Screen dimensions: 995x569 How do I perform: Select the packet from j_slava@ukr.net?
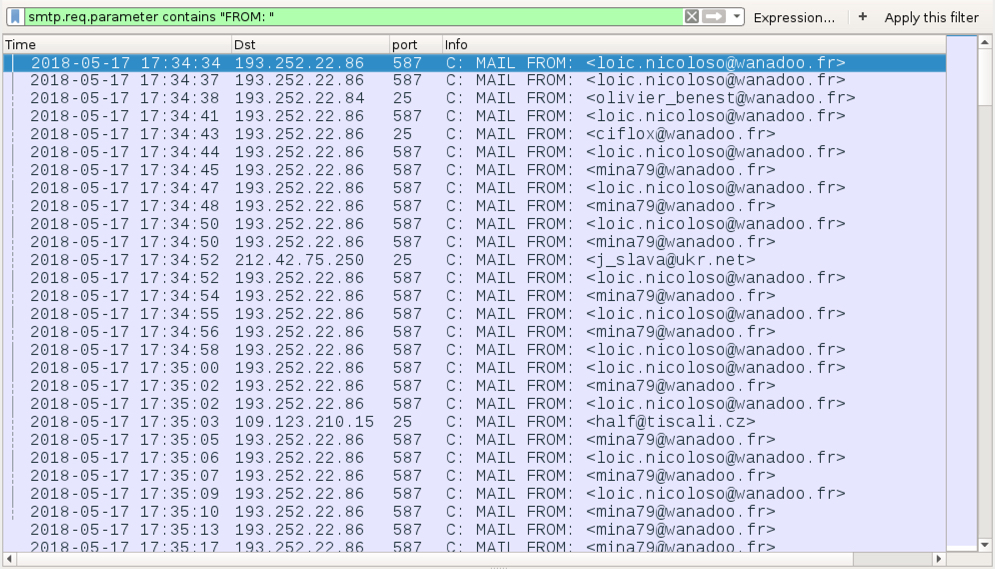coord(474,260)
